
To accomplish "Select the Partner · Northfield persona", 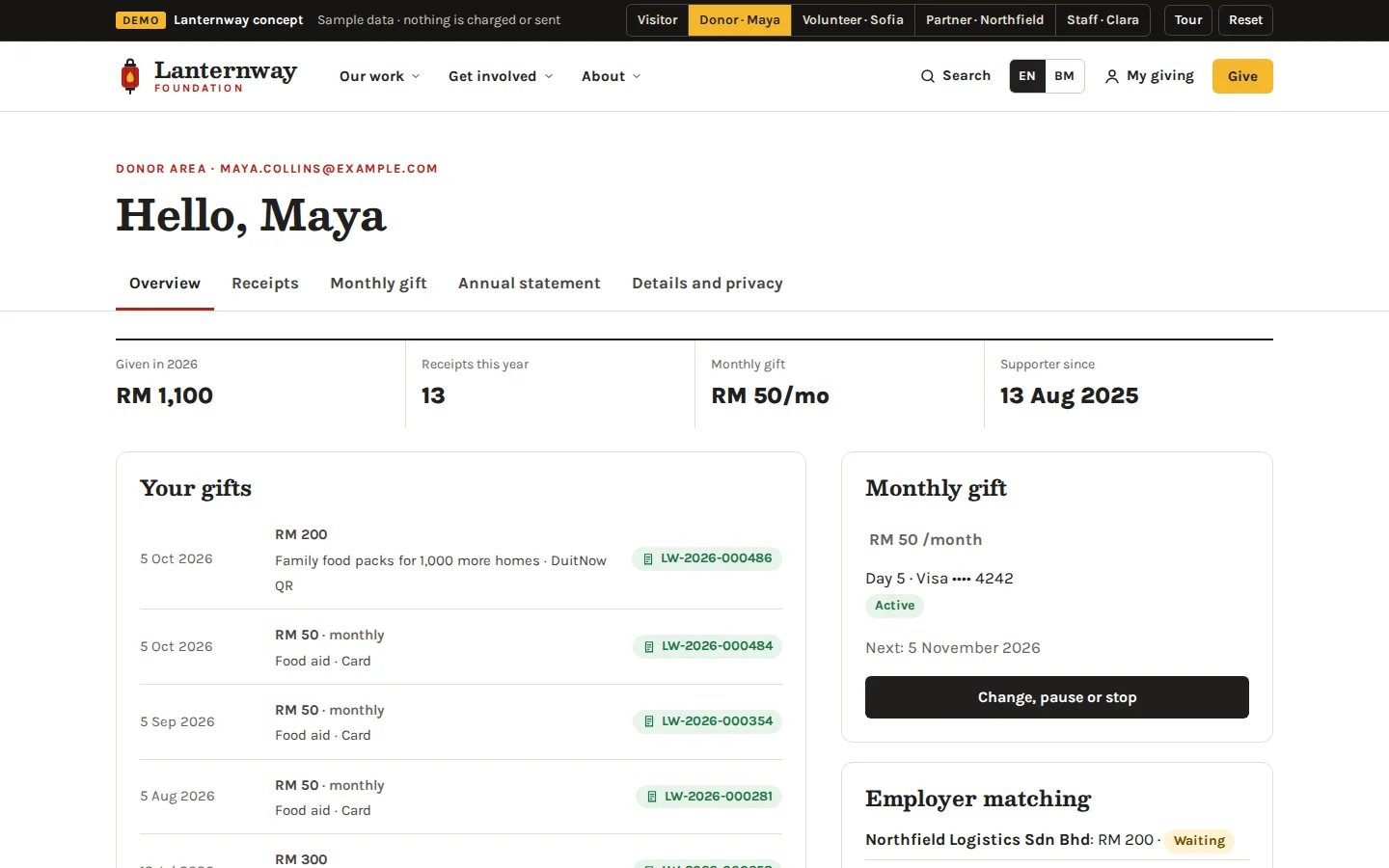I will coord(985,20).
